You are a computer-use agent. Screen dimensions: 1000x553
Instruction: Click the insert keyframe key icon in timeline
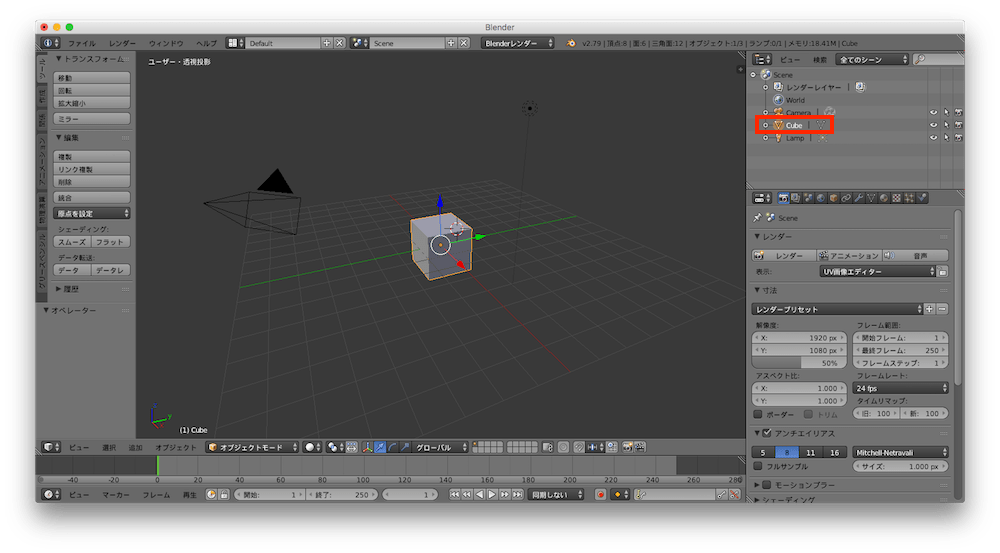[x=721, y=494]
